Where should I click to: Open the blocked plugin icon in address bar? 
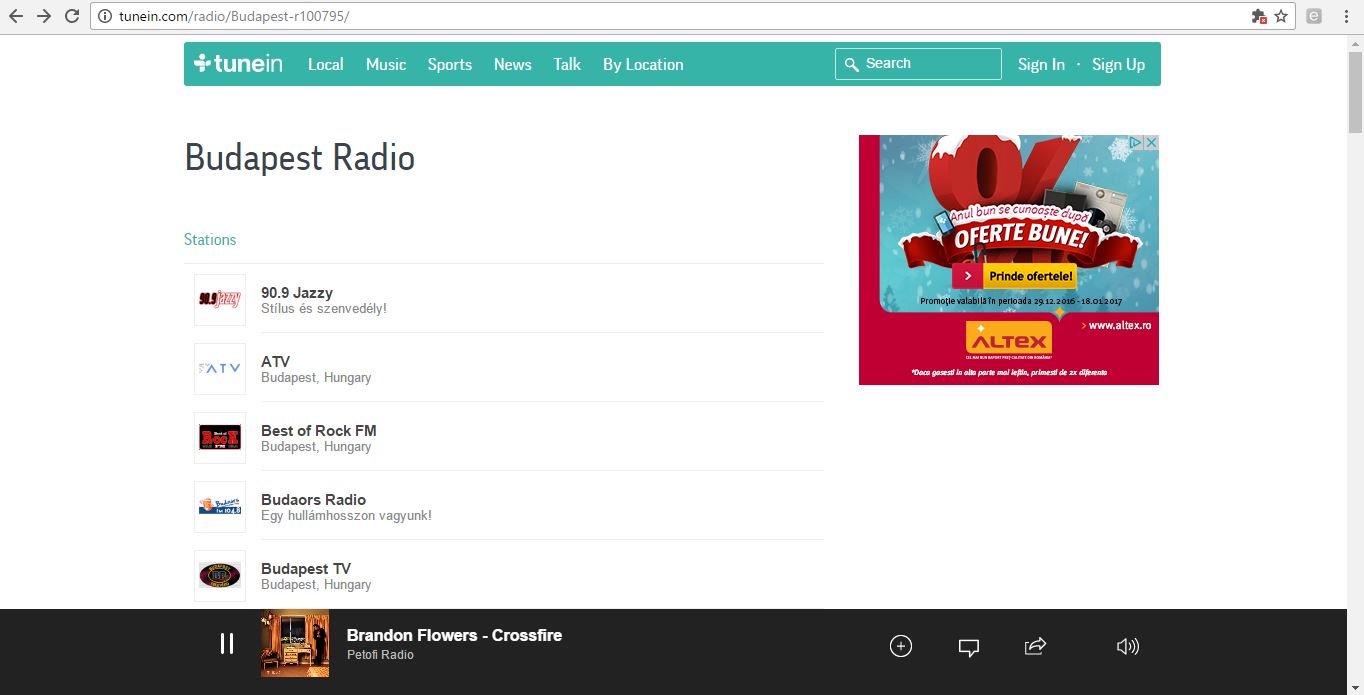click(1259, 16)
